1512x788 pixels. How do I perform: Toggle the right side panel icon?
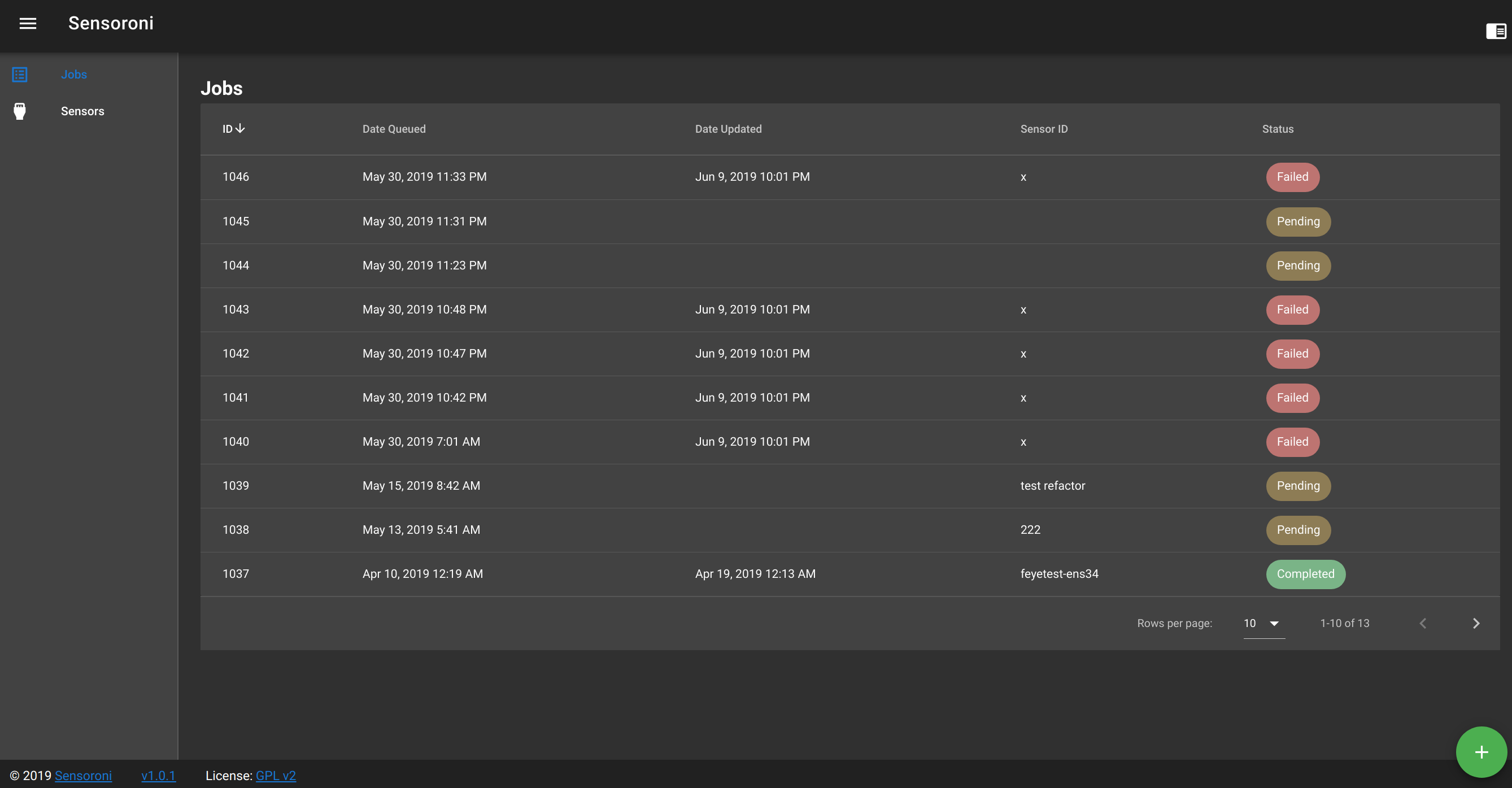coord(1496,31)
